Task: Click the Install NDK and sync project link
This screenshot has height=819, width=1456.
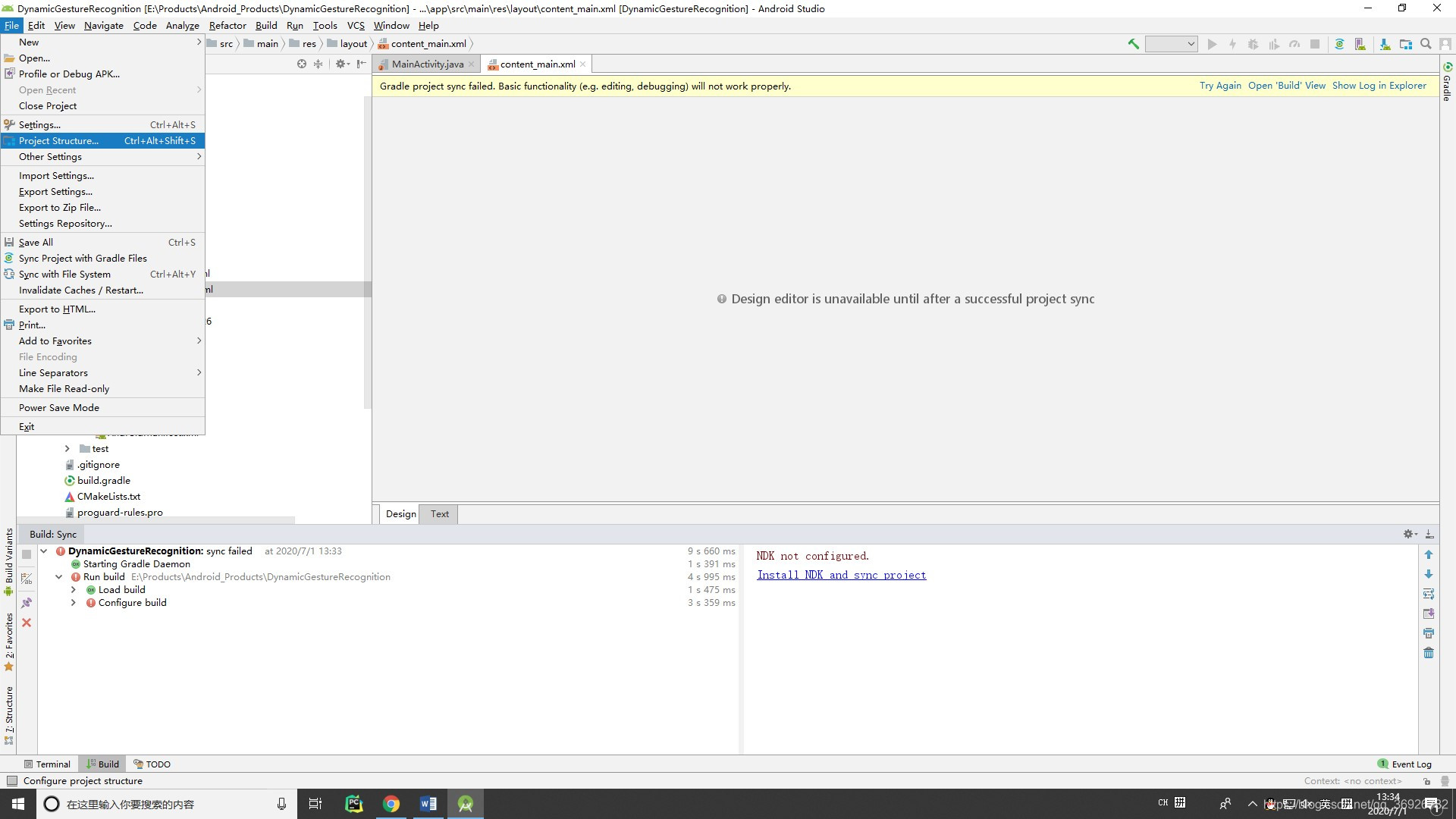Action: pyautogui.click(x=842, y=576)
